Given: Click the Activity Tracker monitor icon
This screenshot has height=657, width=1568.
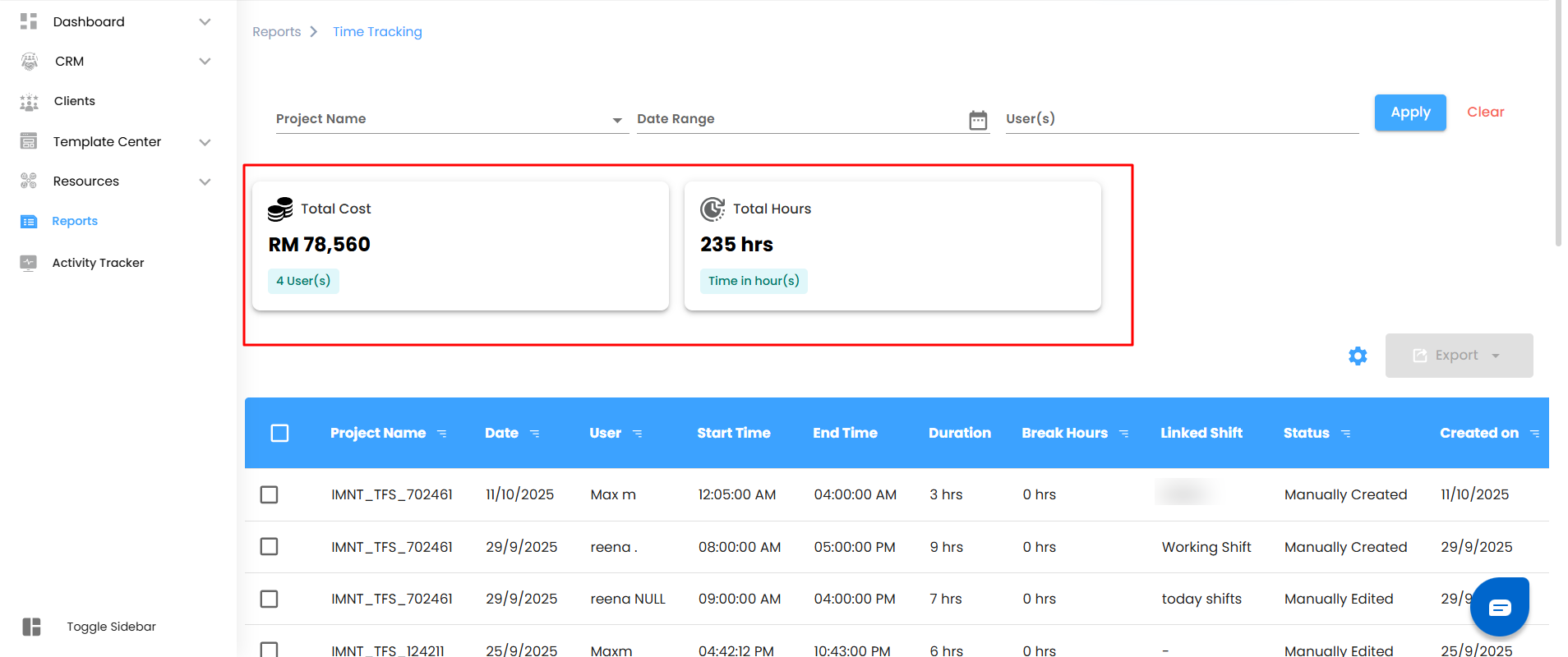Looking at the screenshot, I should pos(29,263).
